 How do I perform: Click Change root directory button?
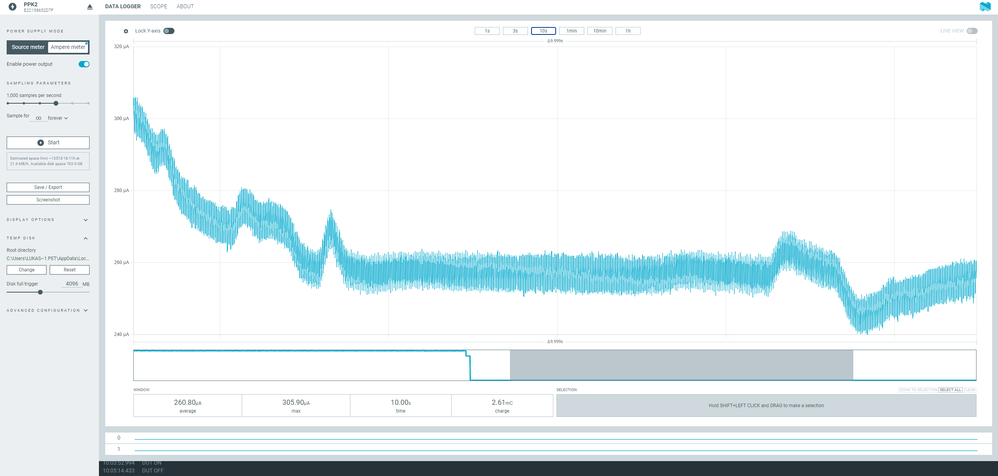26,270
